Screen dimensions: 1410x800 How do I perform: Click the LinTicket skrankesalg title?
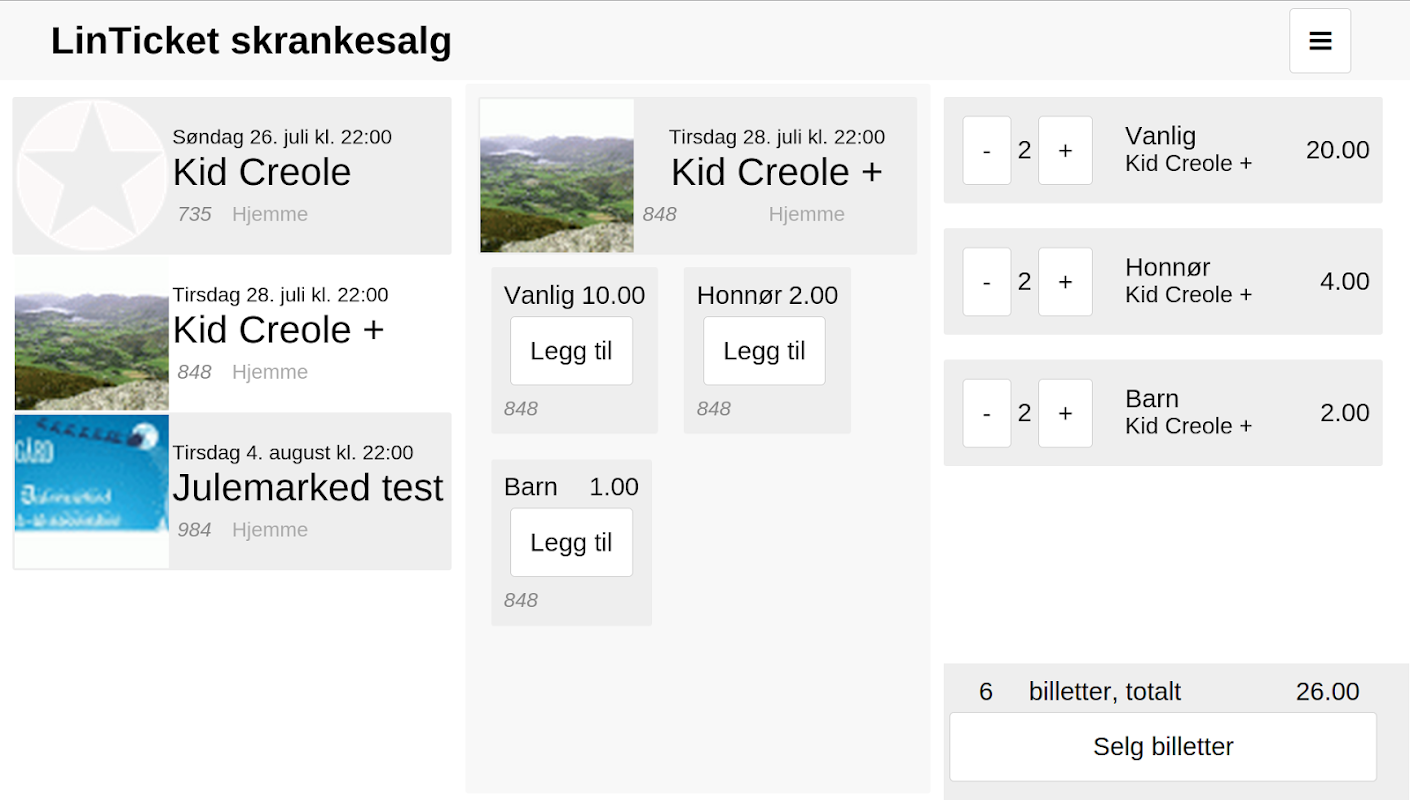(251, 41)
